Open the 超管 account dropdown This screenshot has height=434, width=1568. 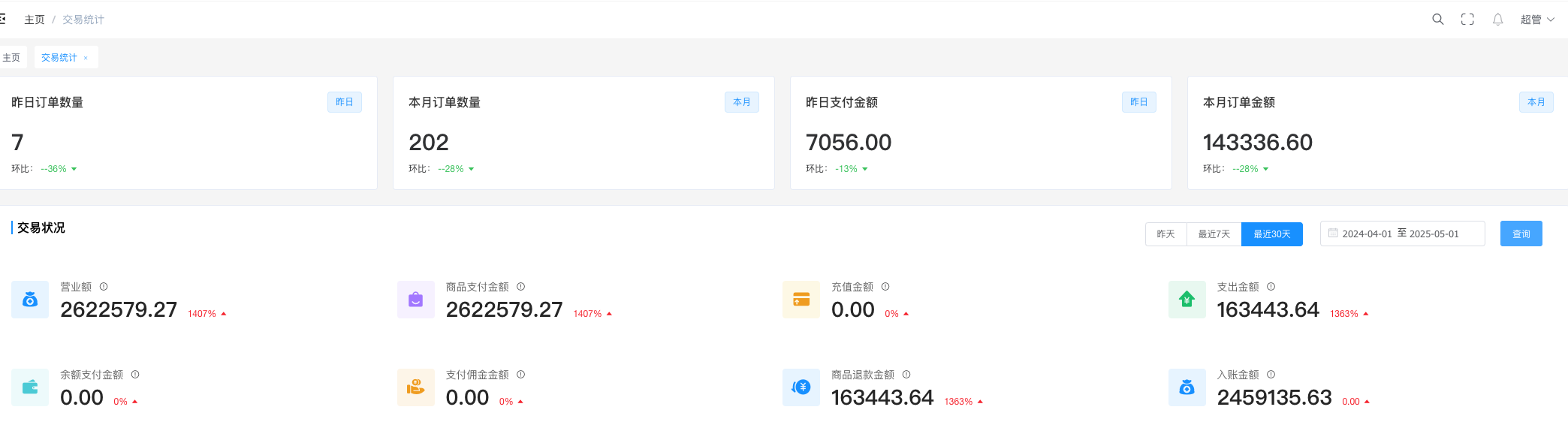(x=1536, y=19)
